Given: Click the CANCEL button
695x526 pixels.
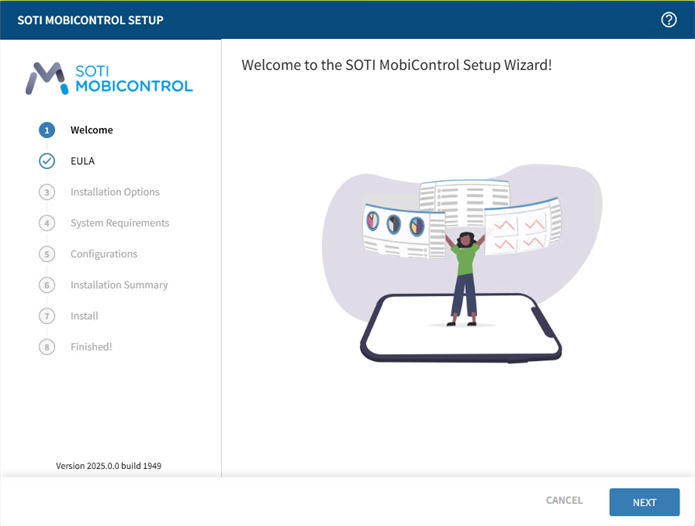Looking at the screenshot, I should click(564, 501).
